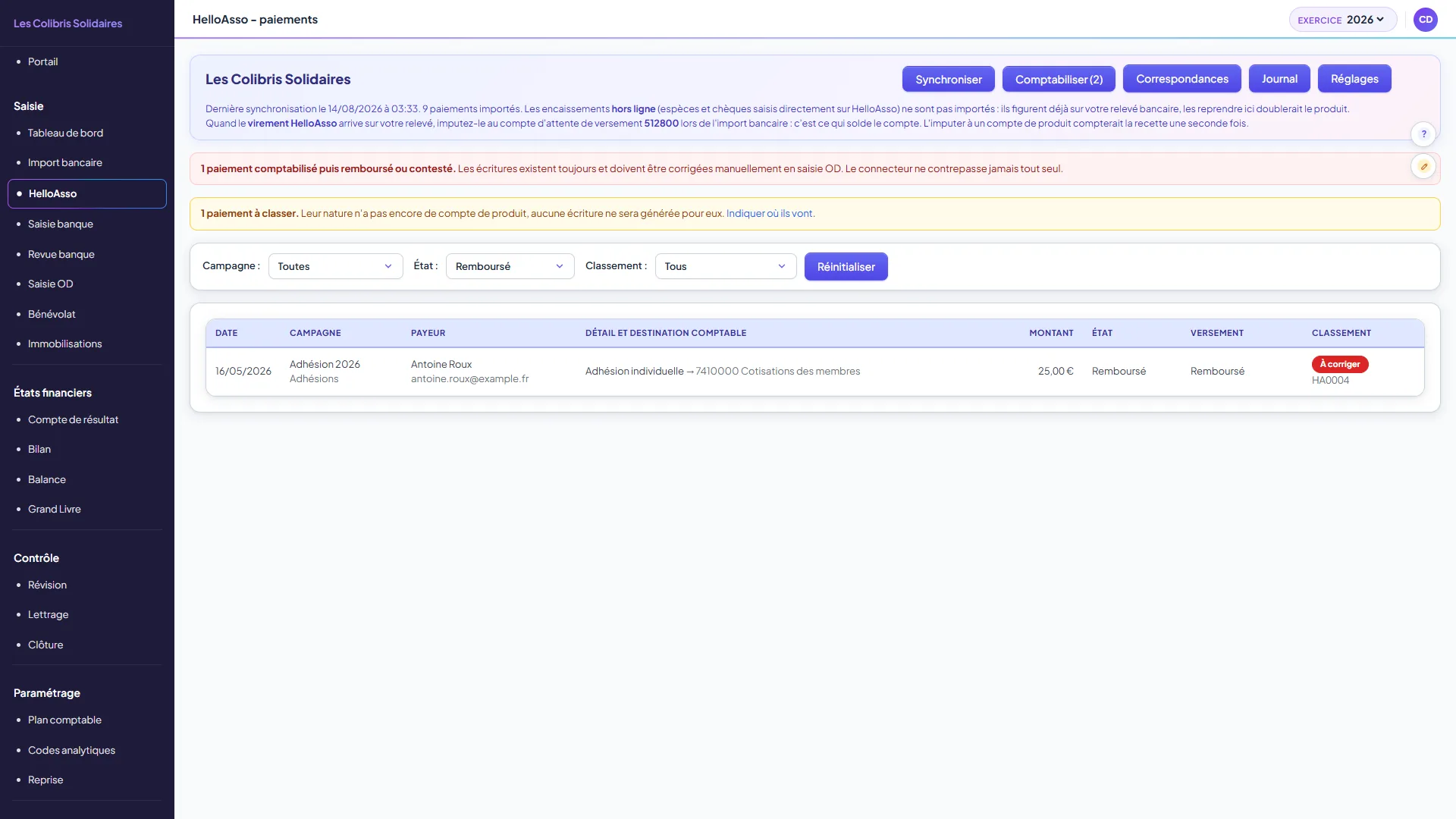Click the payer name Antoine Roux
The image size is (1456, 819).
pos(441,365)
